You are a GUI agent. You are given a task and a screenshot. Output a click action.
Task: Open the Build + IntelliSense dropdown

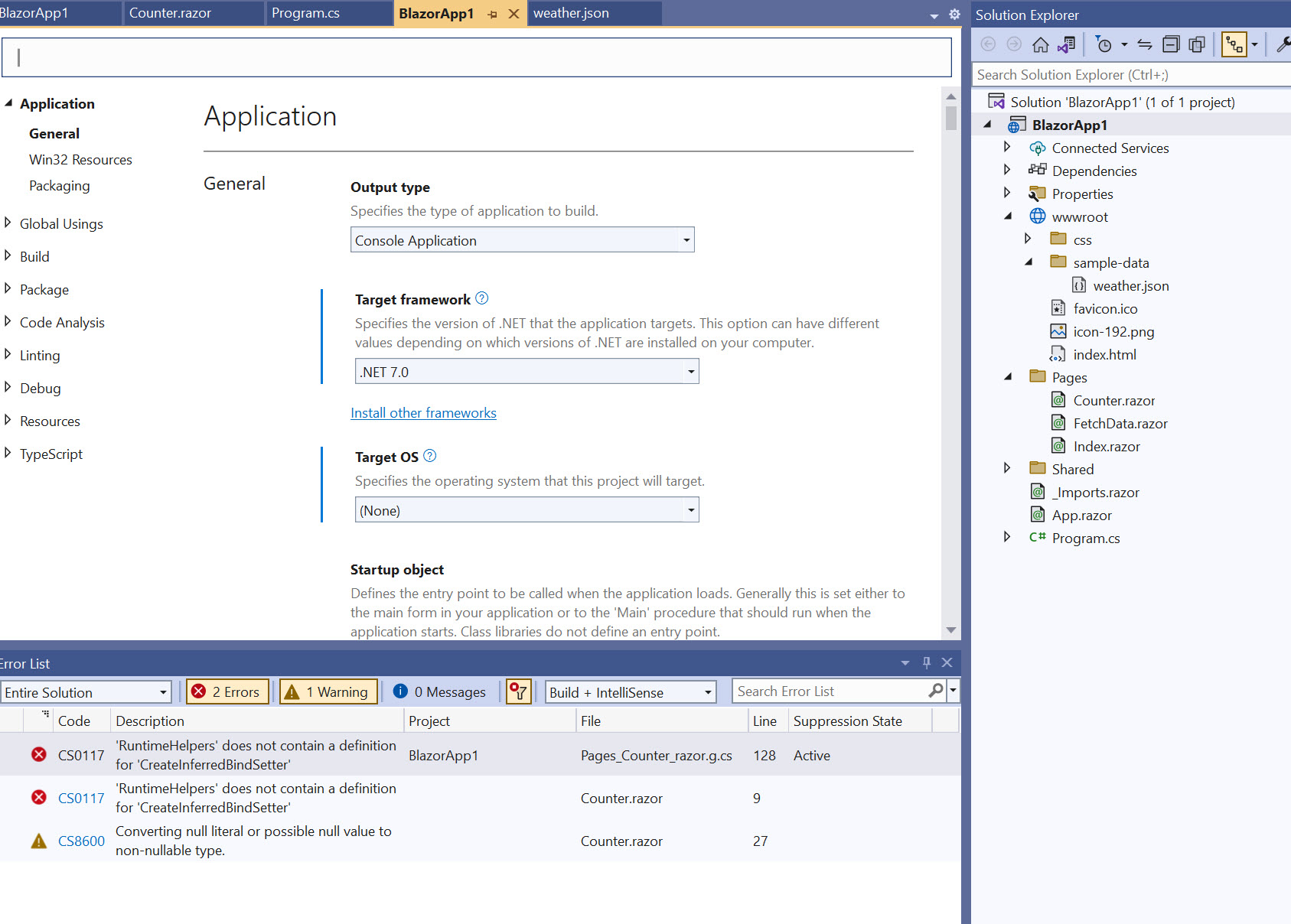tap(631, 692)
